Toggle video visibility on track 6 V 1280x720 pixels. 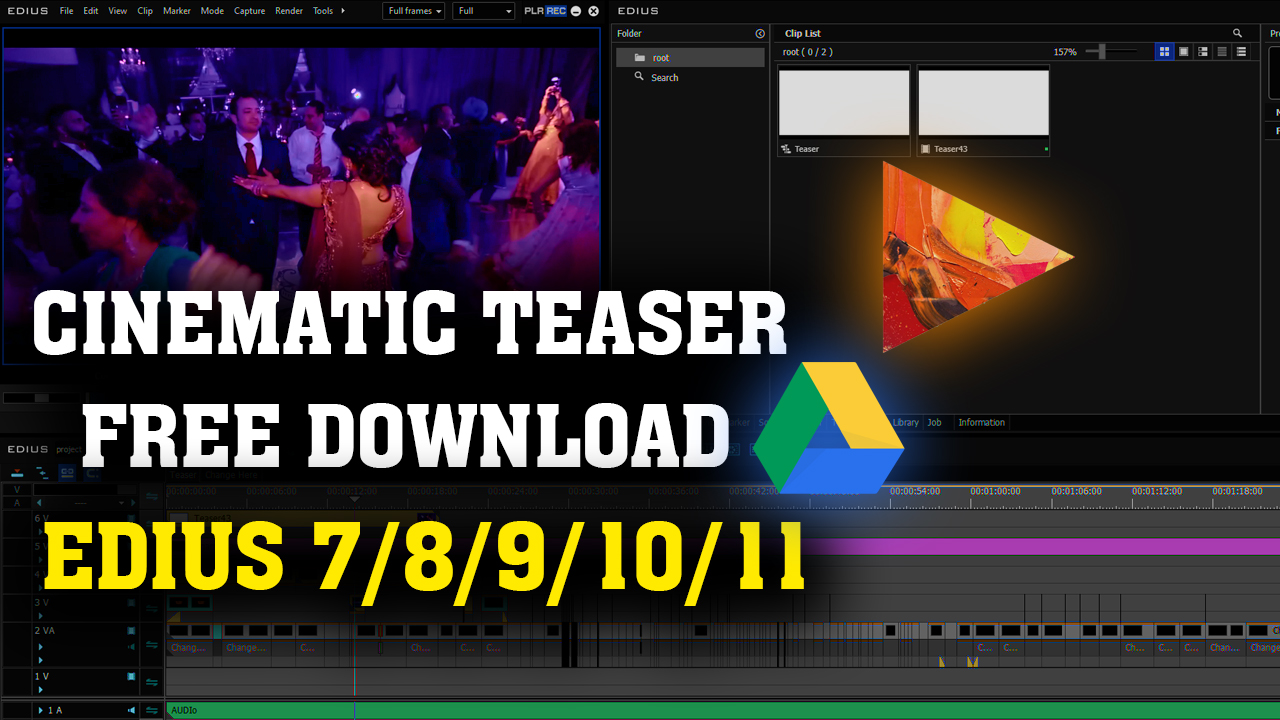click(131, 518)
